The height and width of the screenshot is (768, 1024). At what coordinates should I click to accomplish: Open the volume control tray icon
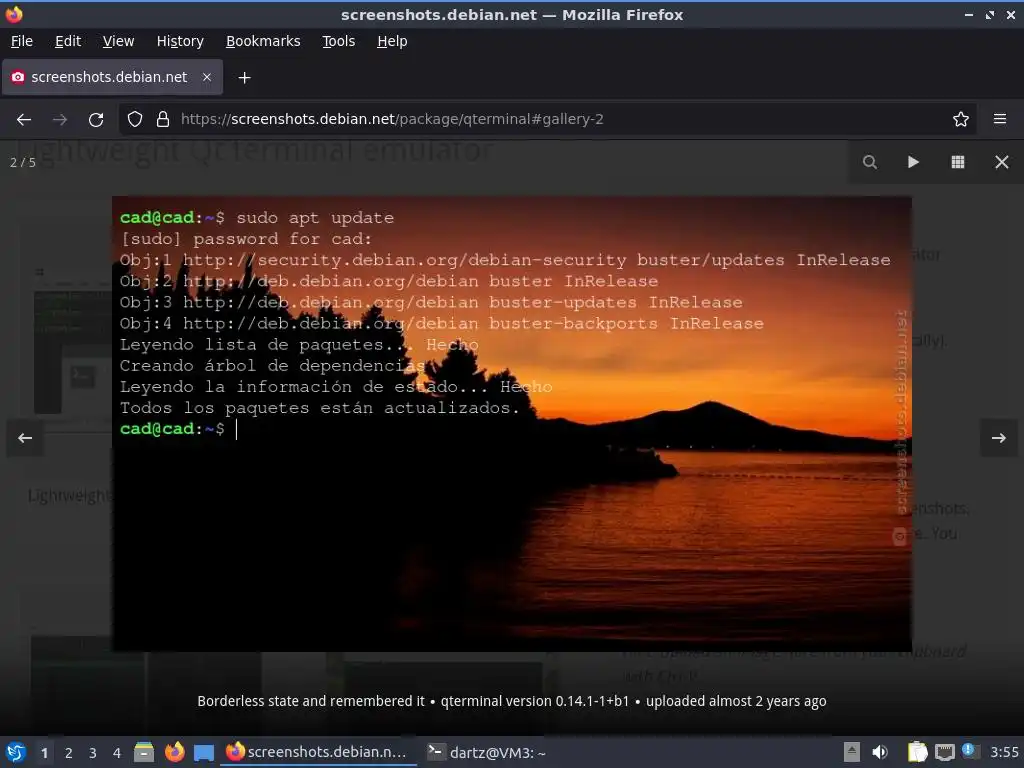pyautogui.click(x=880, y=752)
